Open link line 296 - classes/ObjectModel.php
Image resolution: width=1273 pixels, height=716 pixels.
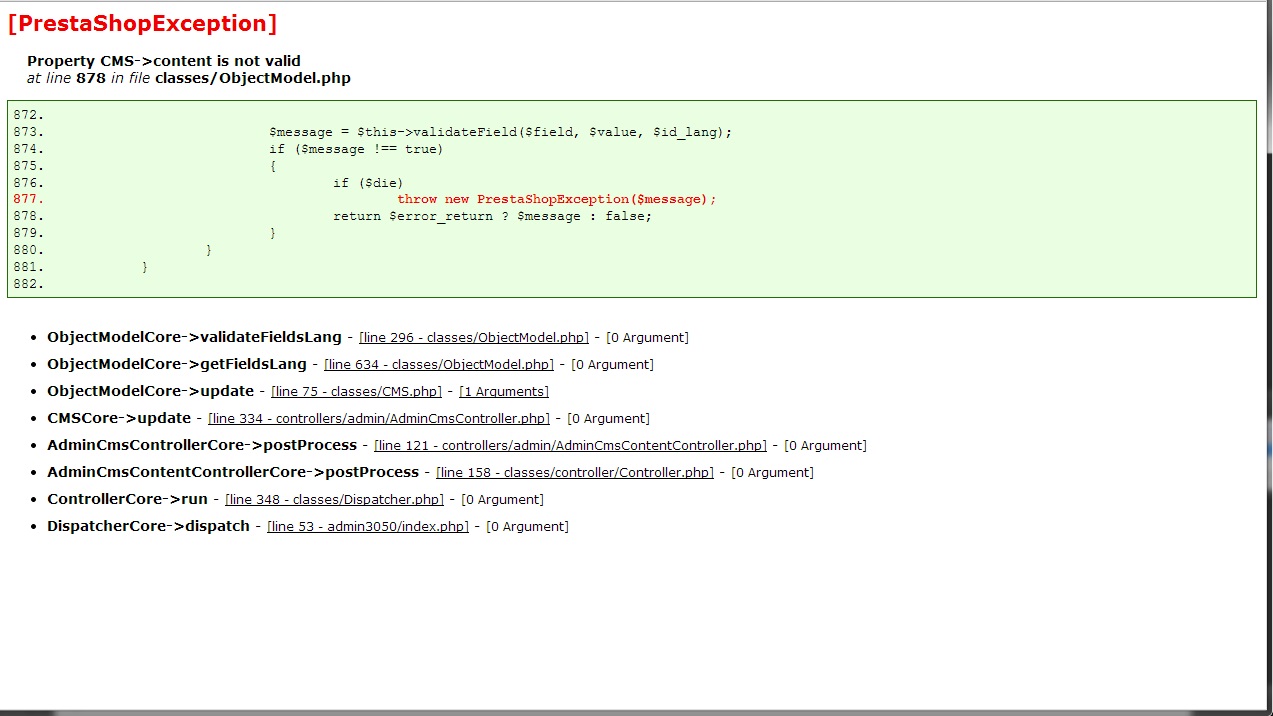tap(474, 338)
